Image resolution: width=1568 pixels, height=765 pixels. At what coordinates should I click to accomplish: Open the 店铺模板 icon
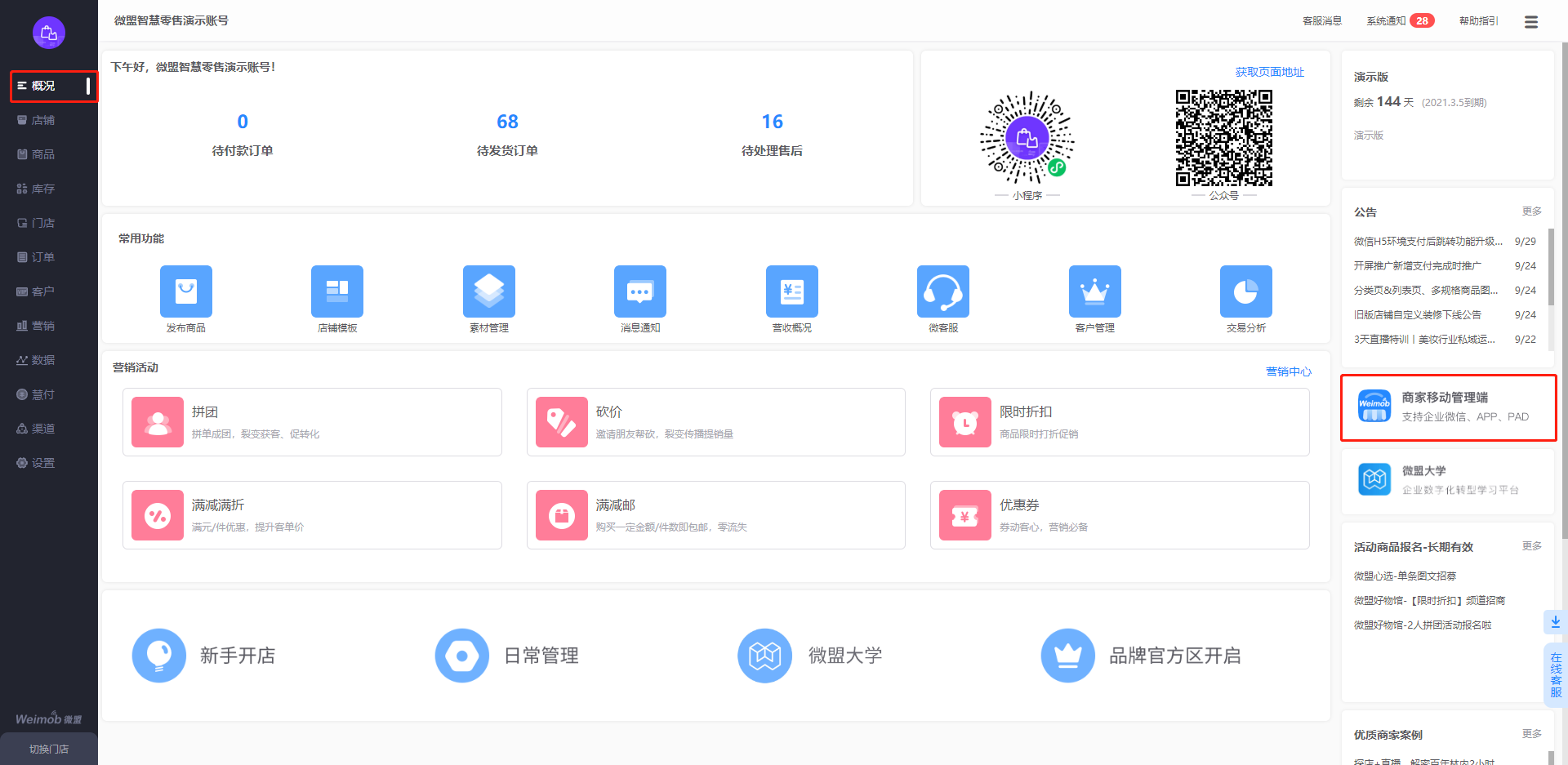[x=337, y=291]
